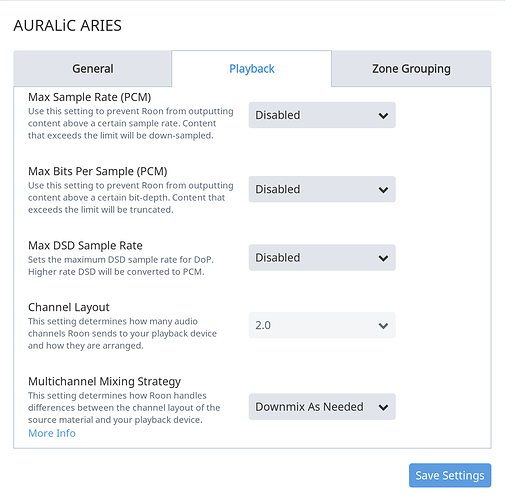This screenshot has width=505, height=500.
Task: Click the AURALiC ARIES title
Action: click(68, 26)
